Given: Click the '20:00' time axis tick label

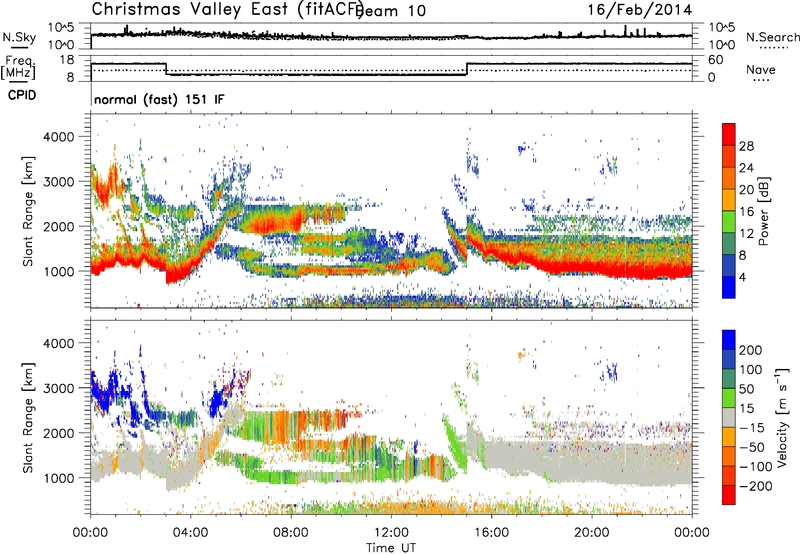Looking at the screenshot, I should click(591, 533).
